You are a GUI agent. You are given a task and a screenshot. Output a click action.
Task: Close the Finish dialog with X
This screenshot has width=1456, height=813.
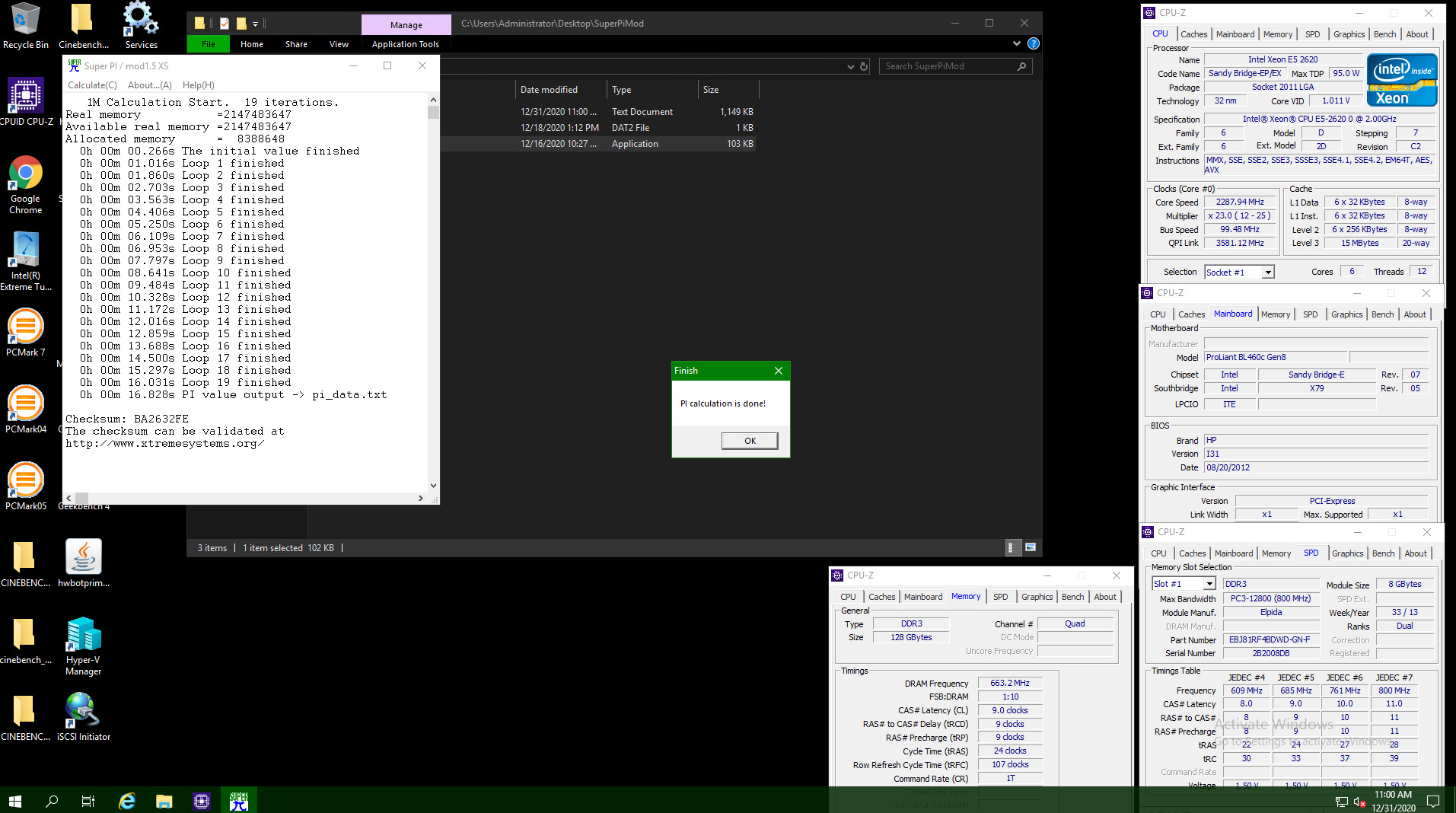pyautogui.click(x=779, y=371)
